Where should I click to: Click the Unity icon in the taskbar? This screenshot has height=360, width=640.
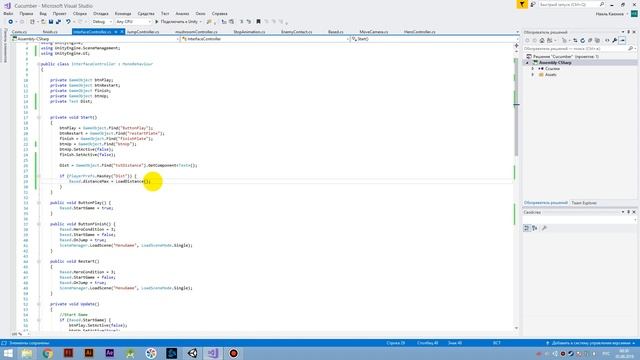192,353
